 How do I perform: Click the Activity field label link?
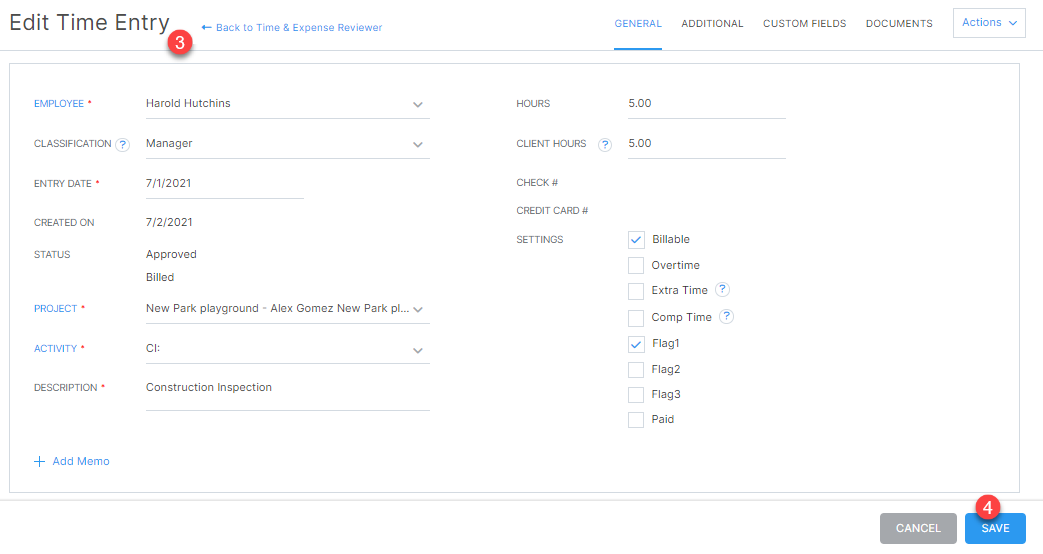pos(55,348)
